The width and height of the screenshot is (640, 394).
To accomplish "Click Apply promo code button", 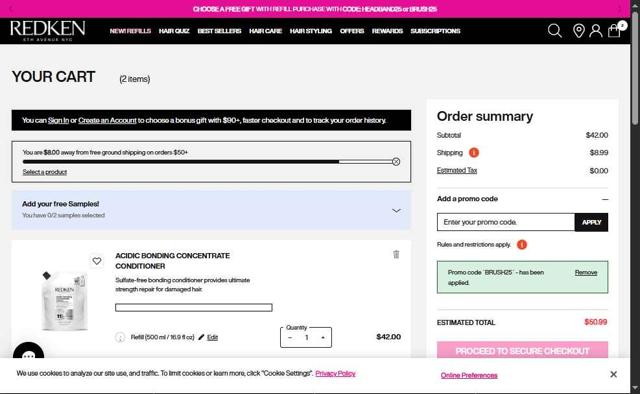I will [x=591, y=222].
